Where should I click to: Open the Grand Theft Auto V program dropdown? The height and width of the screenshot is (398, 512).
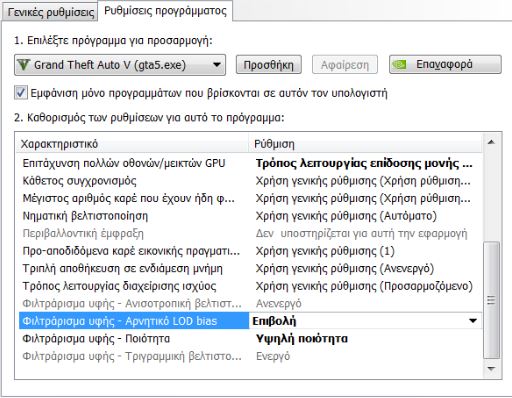coord(120,65)
